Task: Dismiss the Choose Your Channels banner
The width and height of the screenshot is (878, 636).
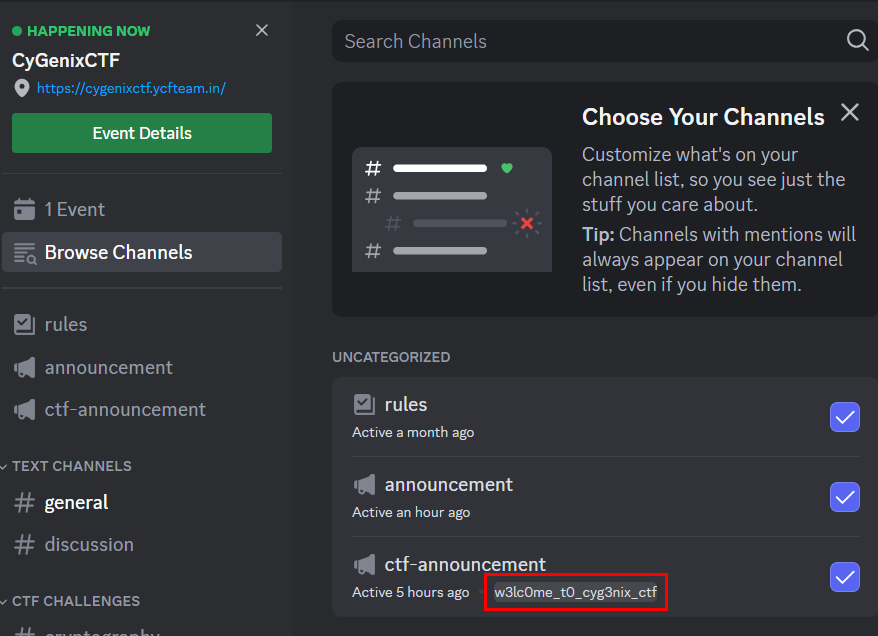Action: (849, 112)
